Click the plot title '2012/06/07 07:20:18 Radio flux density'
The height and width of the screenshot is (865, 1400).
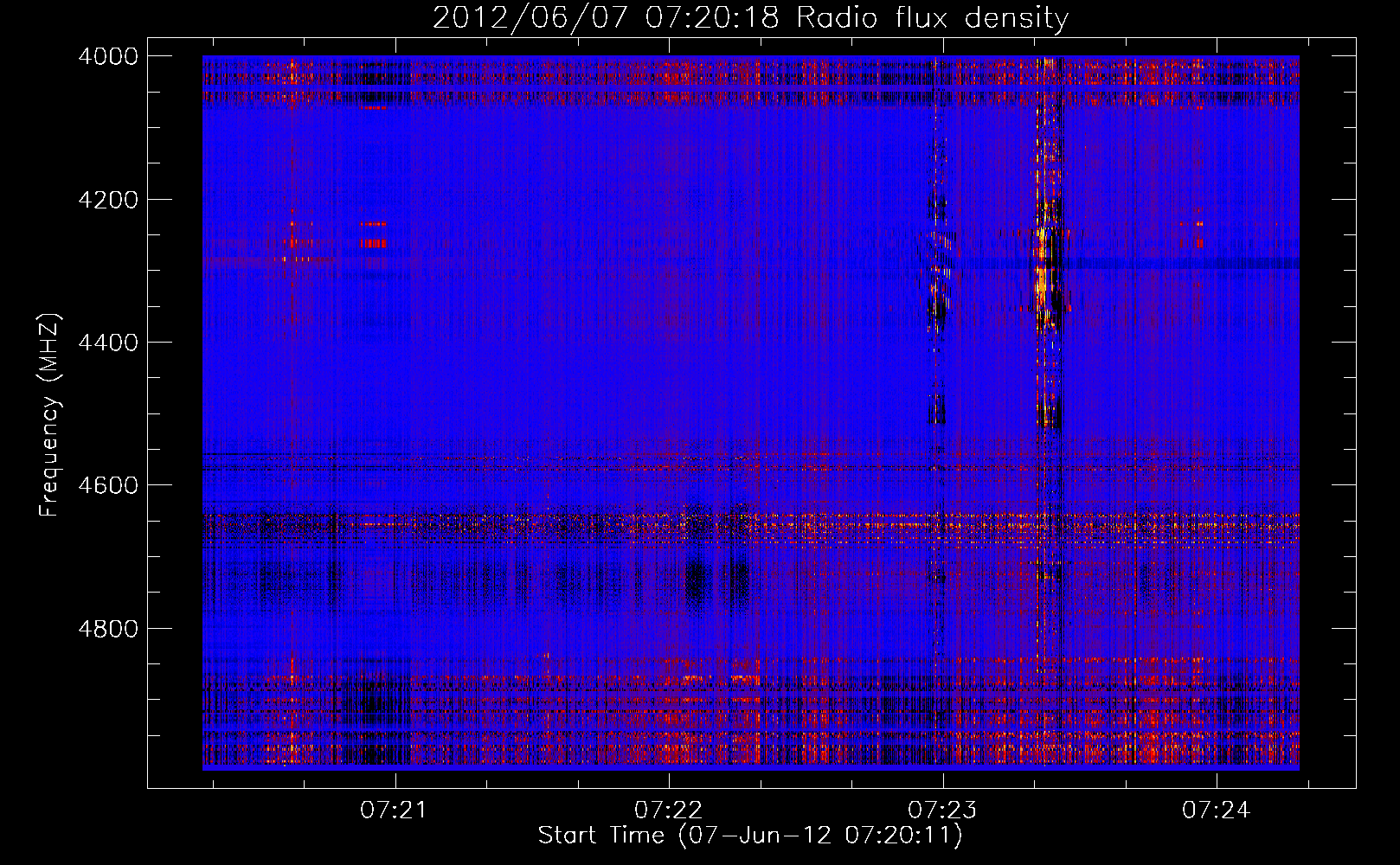tap(750, 18)
